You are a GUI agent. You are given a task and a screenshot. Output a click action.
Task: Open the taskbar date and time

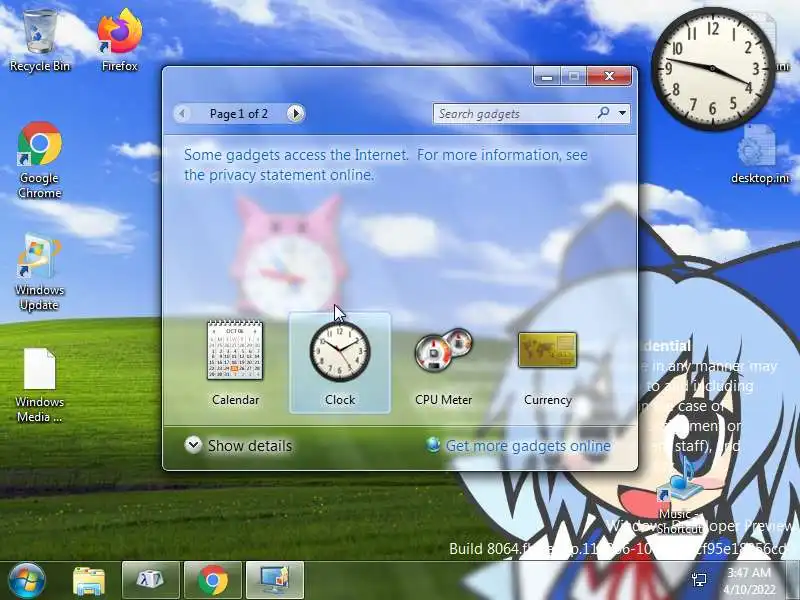click(x=749, y=581)
